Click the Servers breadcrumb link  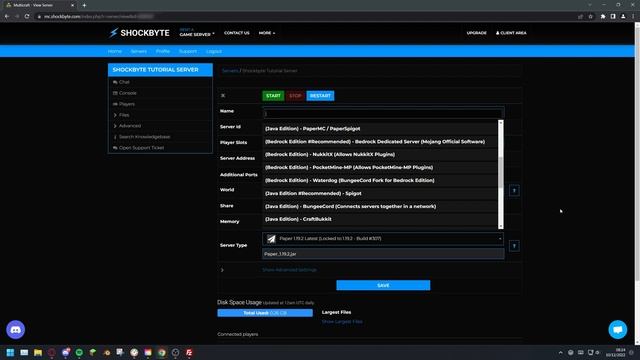coord(230,71)
